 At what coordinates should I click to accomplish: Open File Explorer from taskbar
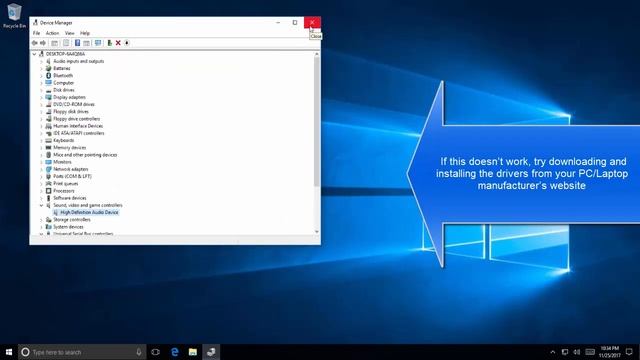[x=193, y=352]
